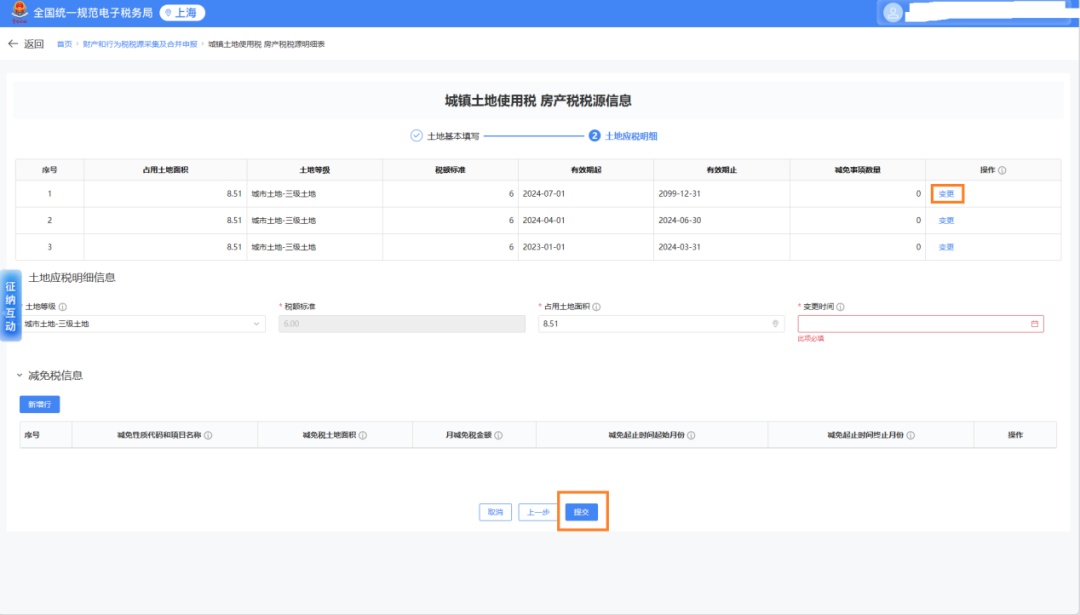The height and width of the screenshot is (615, 1080).
Task: Open the 征纳互动 side floating panel
Action: 10,306
